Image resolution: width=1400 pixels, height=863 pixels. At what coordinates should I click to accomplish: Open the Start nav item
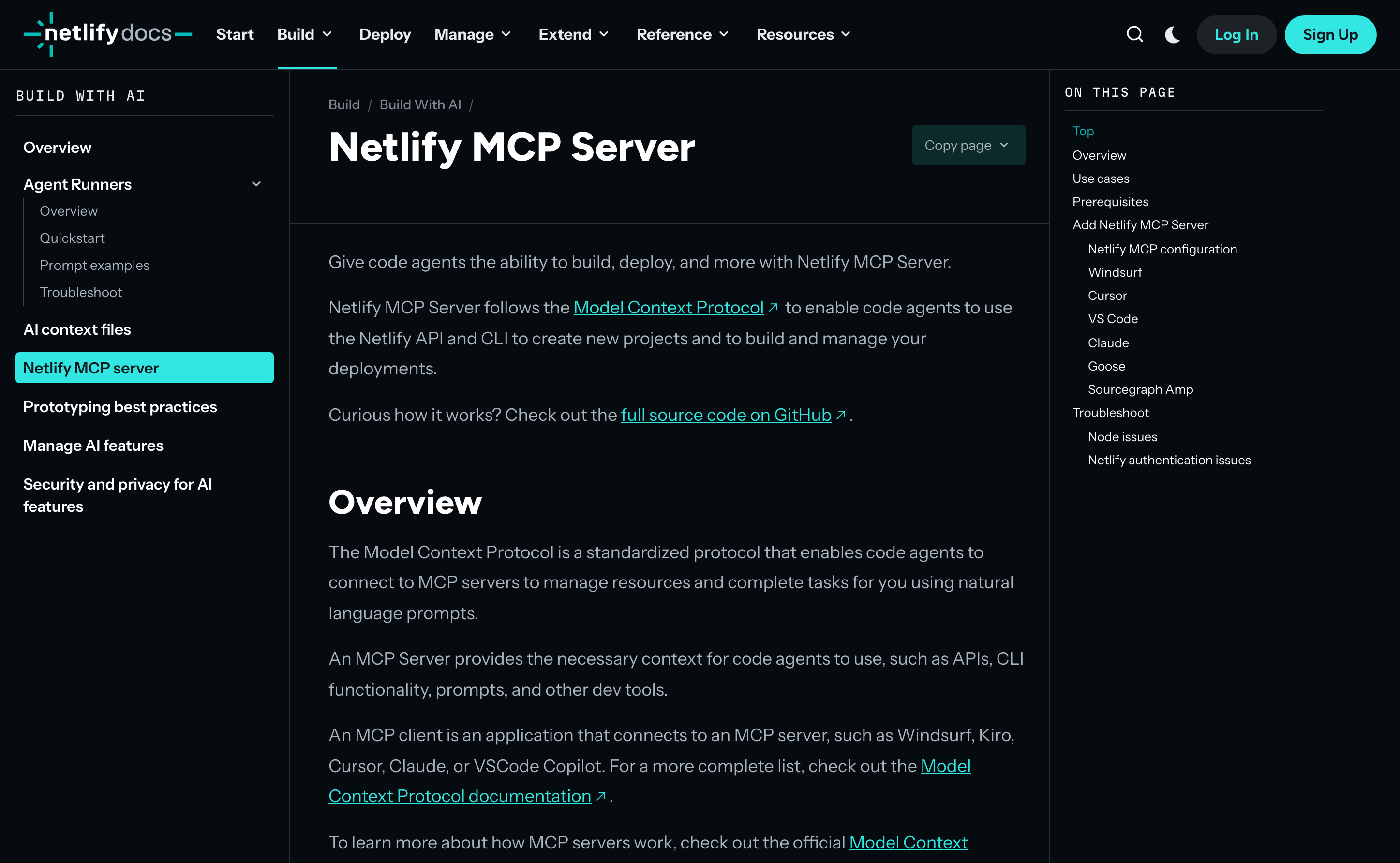point(235,34)
